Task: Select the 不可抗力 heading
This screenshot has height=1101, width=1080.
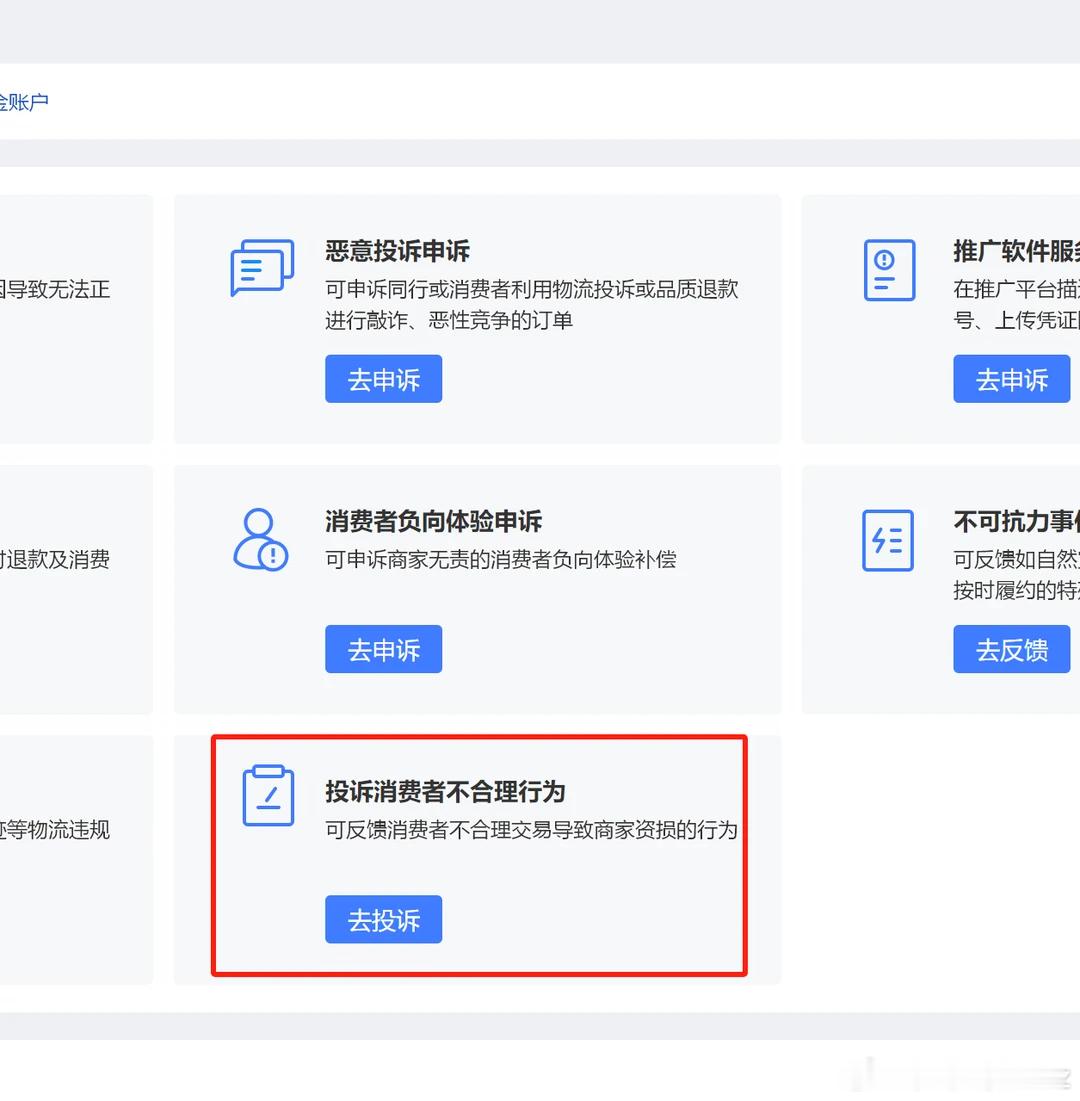Action: tap(1017, 521)
